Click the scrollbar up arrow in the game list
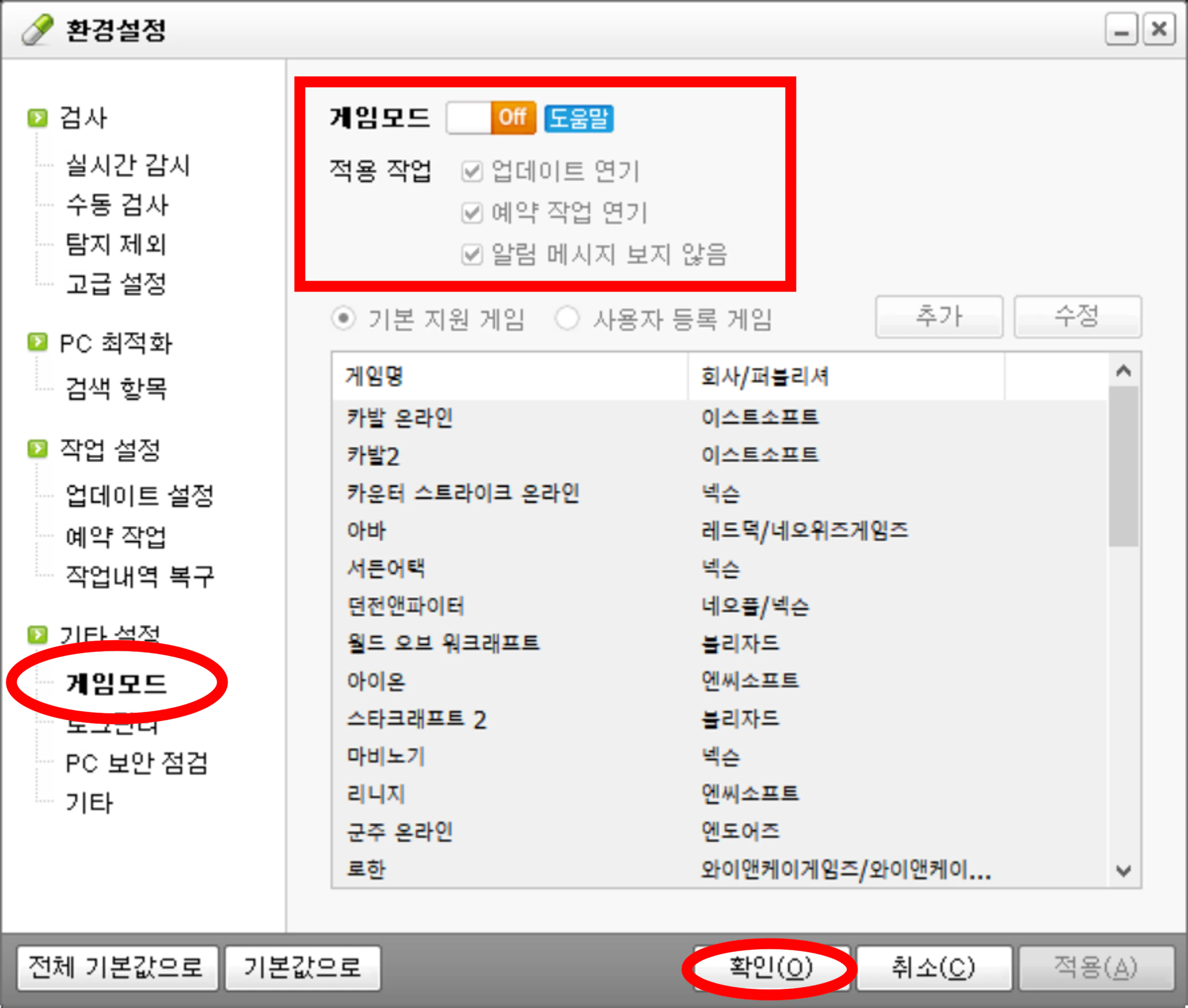Viewport: 1188px width, 1008px height. (1123, 370)
